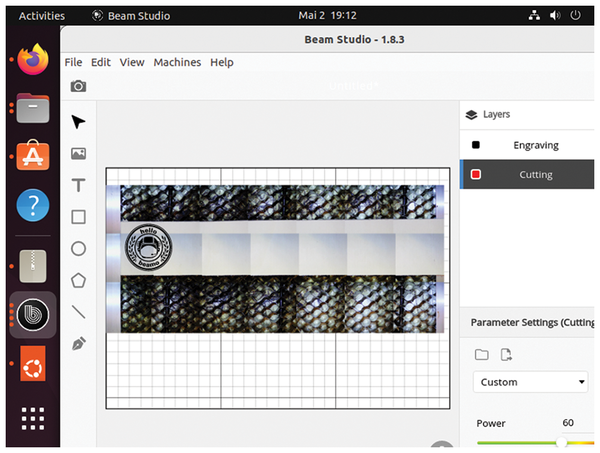This screenshot has height=453, width=600.
Task: Choose the insert image tool
Action: pos(78,154)
